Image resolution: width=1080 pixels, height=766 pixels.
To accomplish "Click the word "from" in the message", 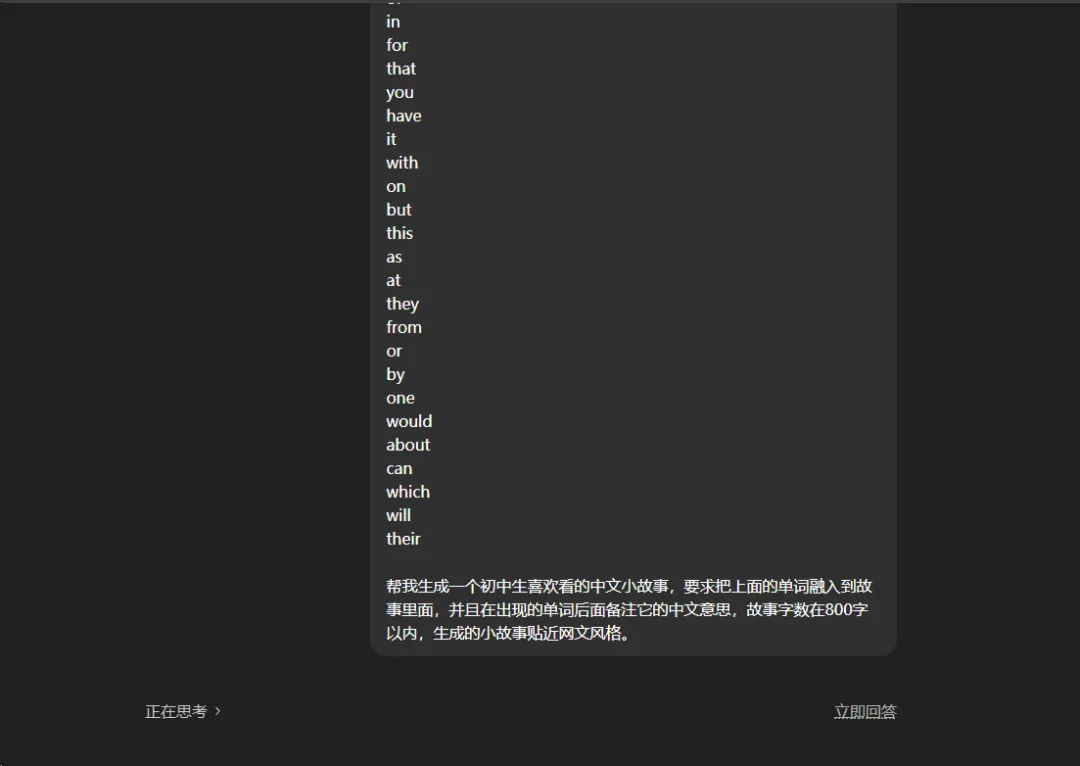I will point(404,327).
